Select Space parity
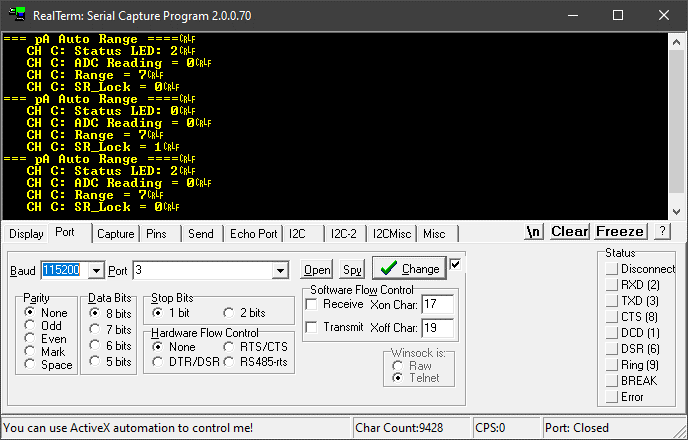Viewport: 688px width, 440px height. [x=30, y=364]
